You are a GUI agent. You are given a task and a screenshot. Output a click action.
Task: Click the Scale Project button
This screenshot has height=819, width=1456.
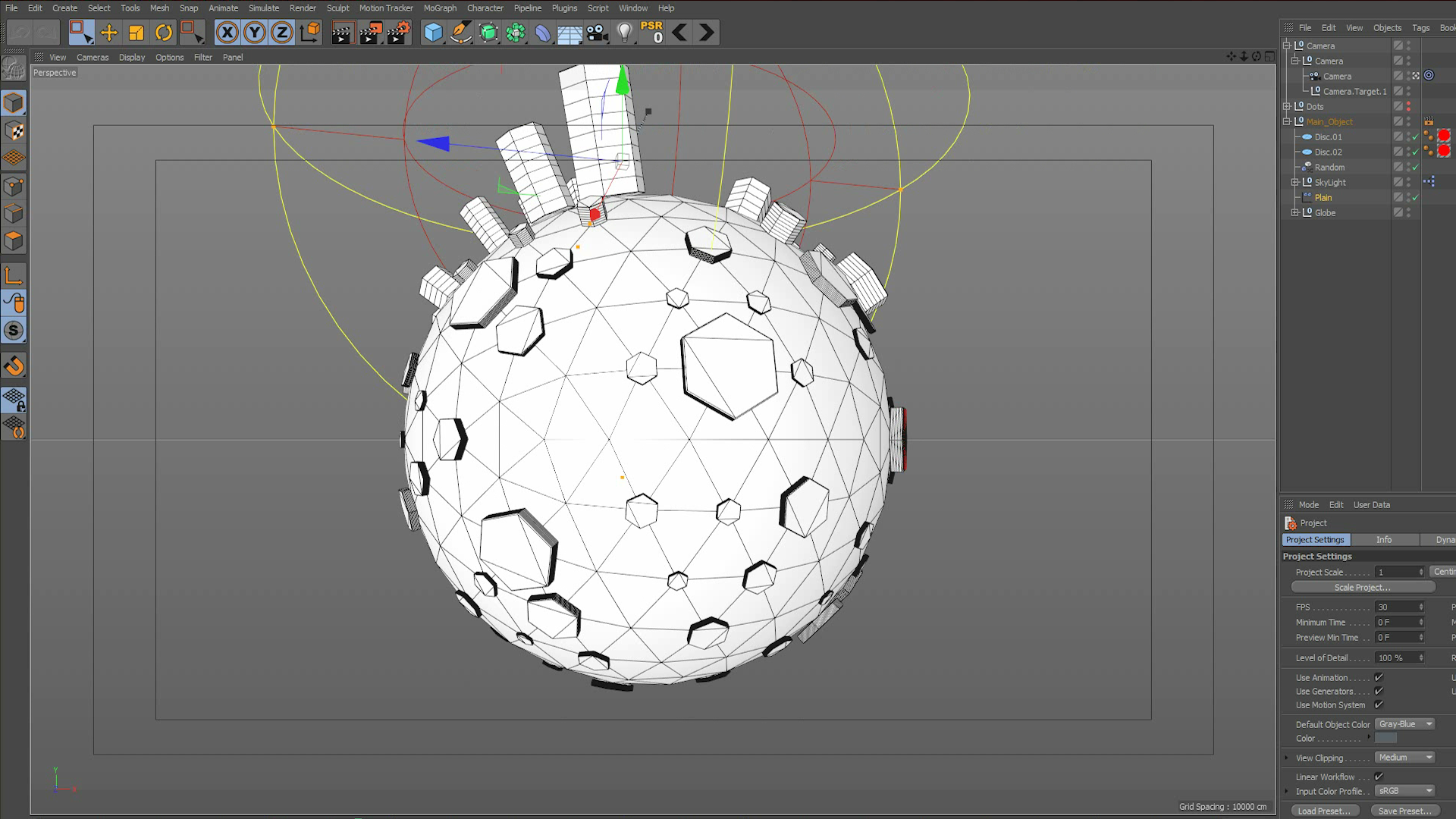(x=1363, y=587)
